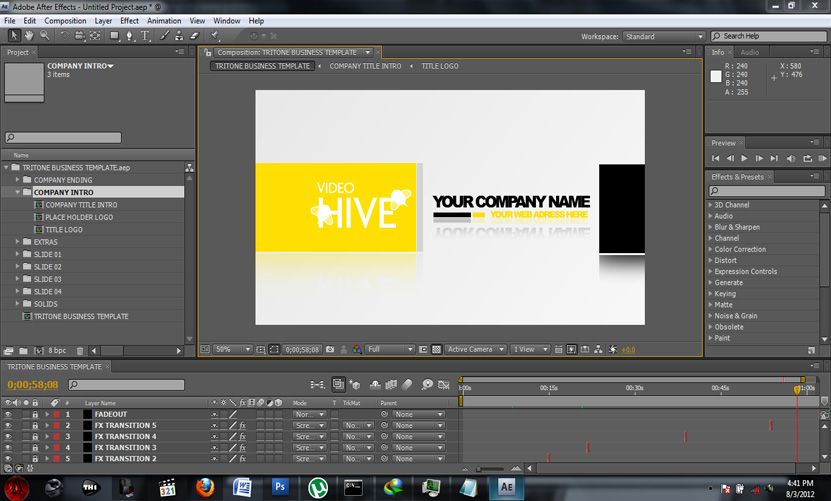The height and width of the screenshot is (501, 831).
Task: Expand the Color Correction effects category
Action: [x=711, y=249]
